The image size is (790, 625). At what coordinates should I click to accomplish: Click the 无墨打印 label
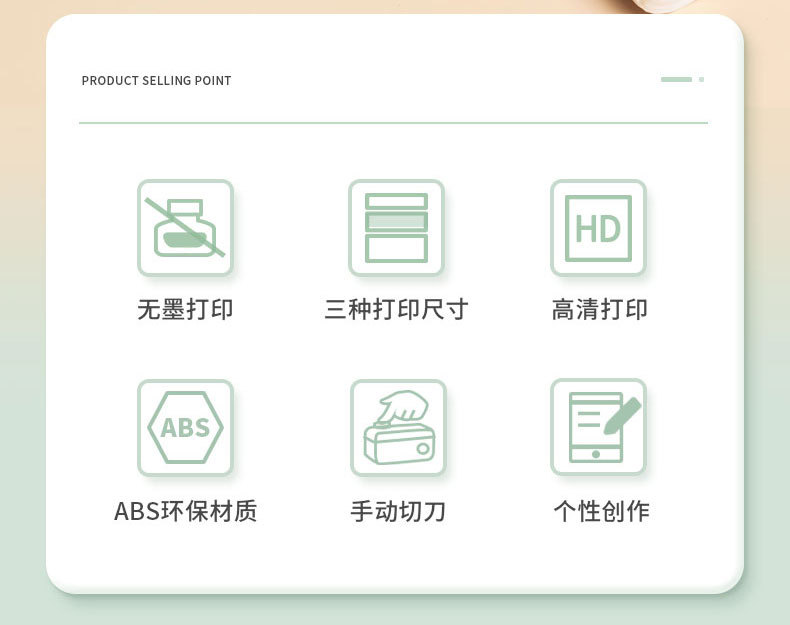pyautogui.click(x=185, y=309)
